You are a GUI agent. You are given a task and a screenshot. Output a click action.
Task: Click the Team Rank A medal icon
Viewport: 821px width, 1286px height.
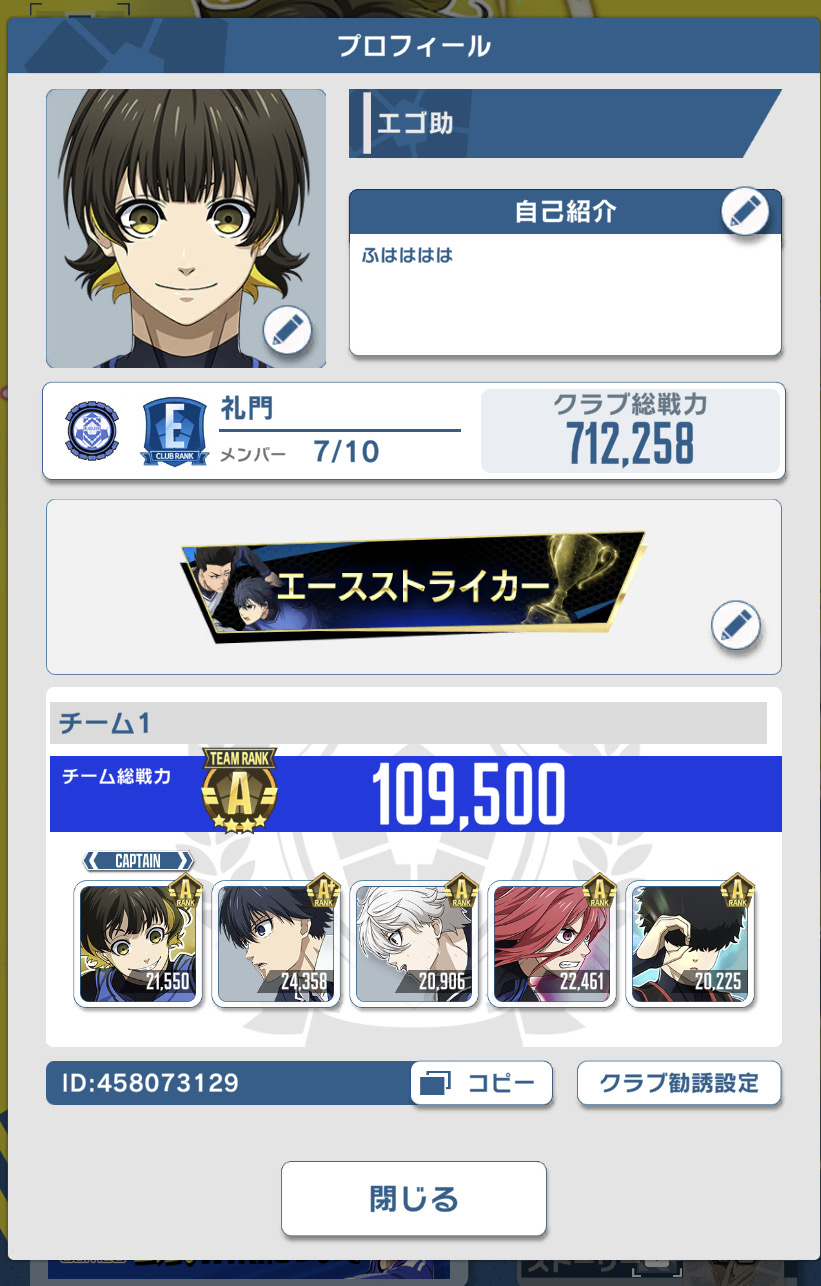(x=239, y=790)
